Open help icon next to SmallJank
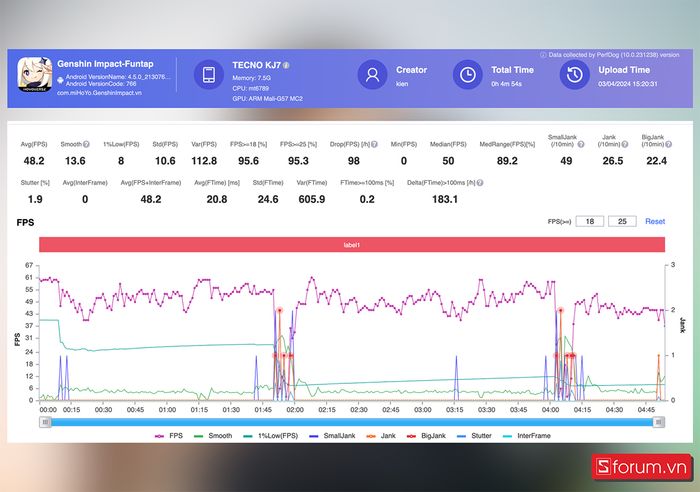Viewport: 700px width, 492px height. tap(580, 144)
